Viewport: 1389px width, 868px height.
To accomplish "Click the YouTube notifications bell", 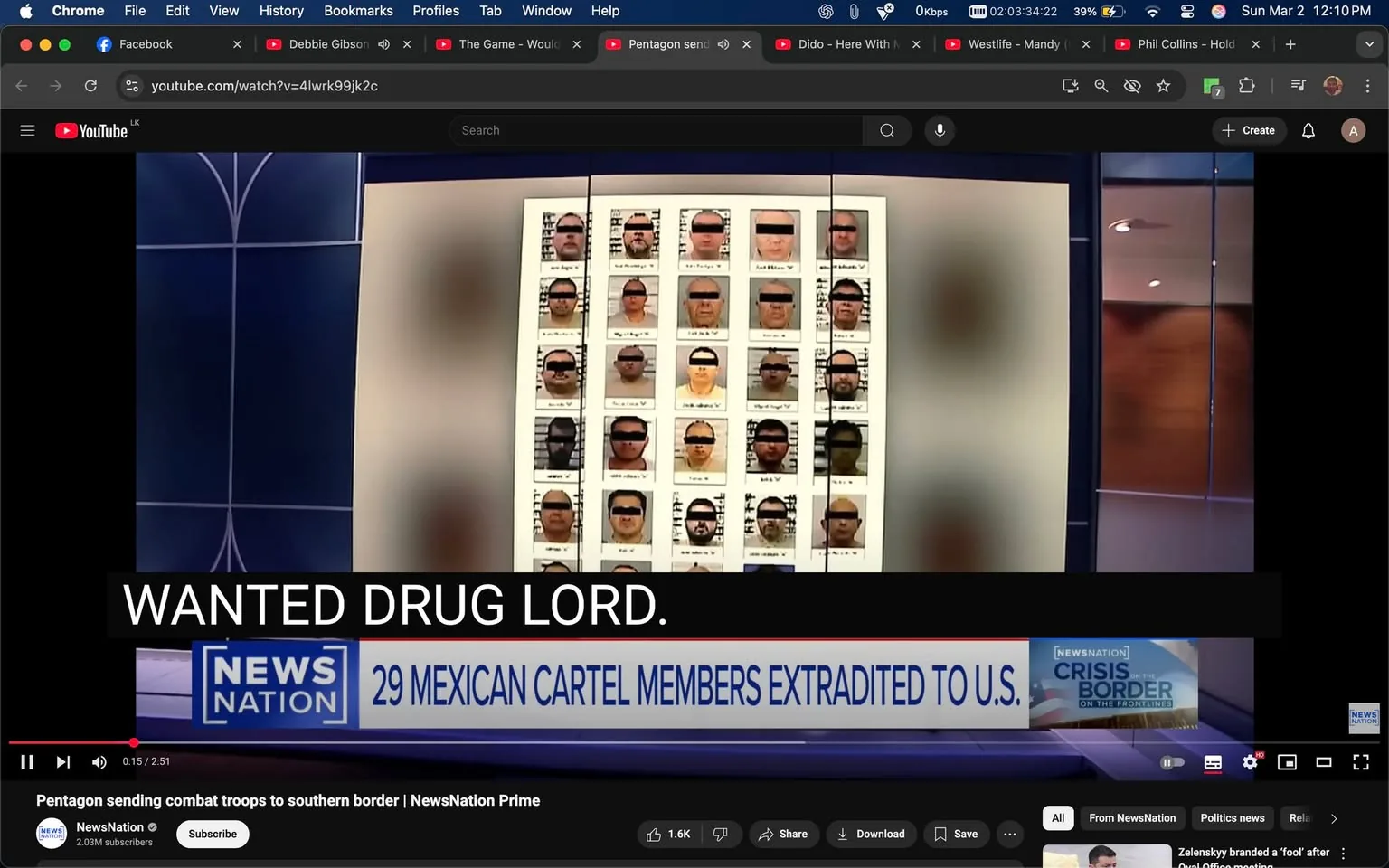I will [x=1308, y=130].
